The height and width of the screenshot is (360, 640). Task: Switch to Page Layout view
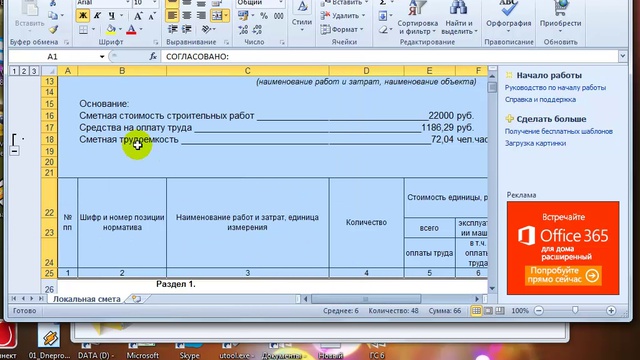pos(488,311)
